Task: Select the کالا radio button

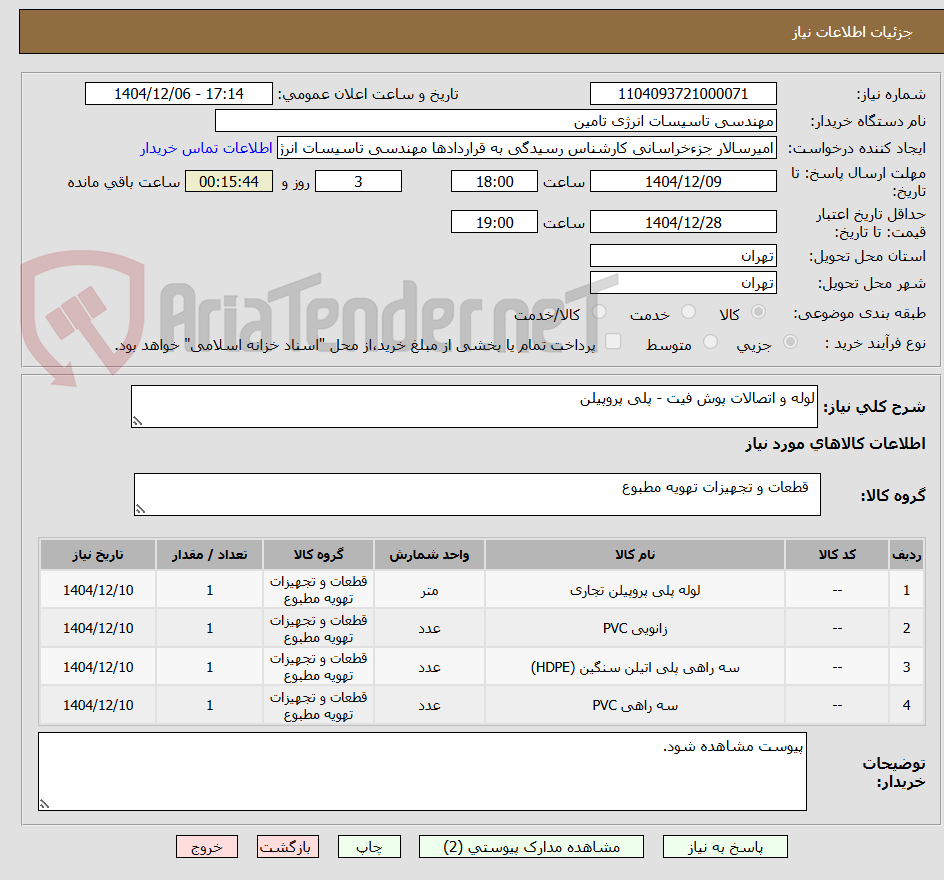Action: (759, 311)
